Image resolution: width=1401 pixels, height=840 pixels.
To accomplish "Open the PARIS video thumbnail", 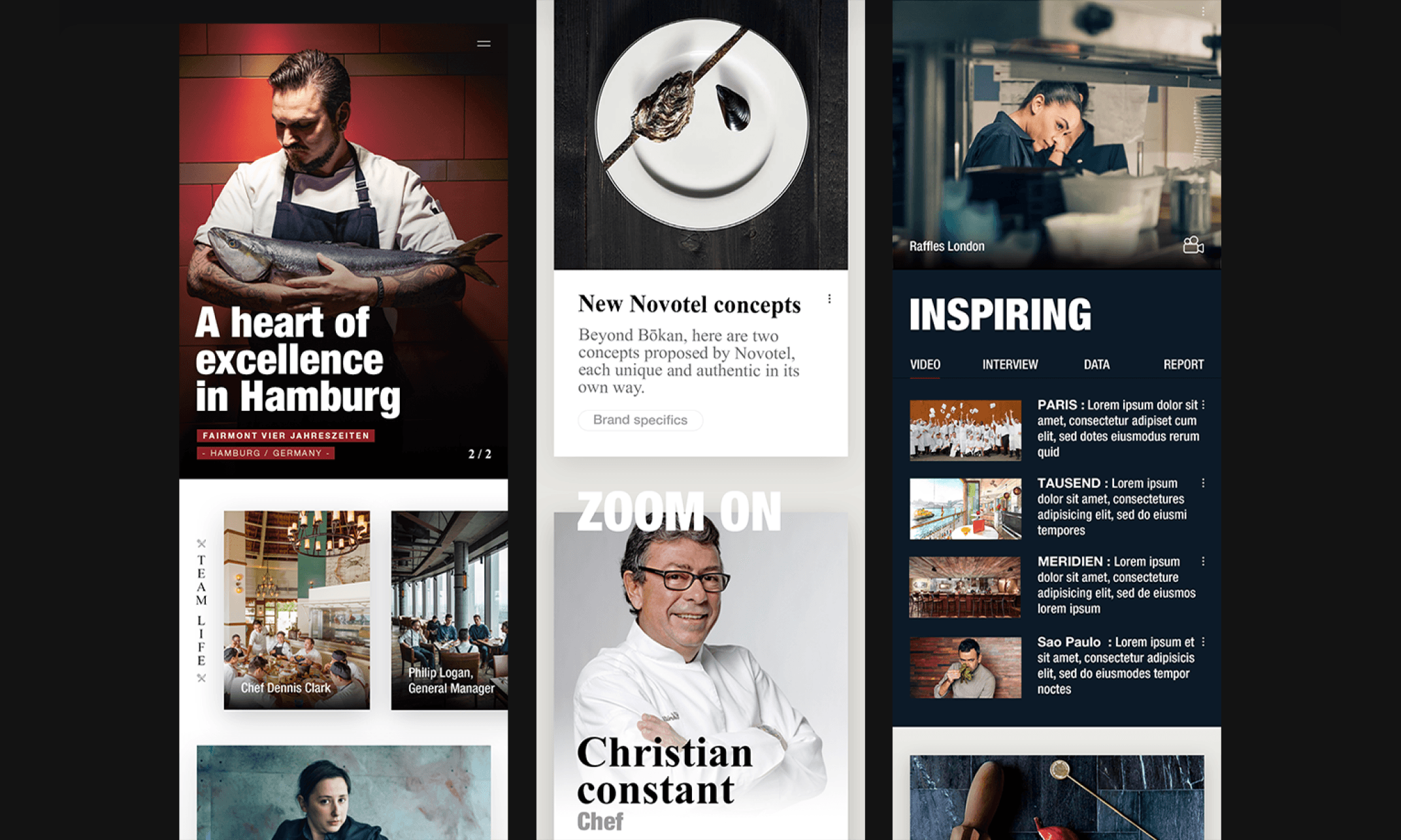I will pos(965,430).
